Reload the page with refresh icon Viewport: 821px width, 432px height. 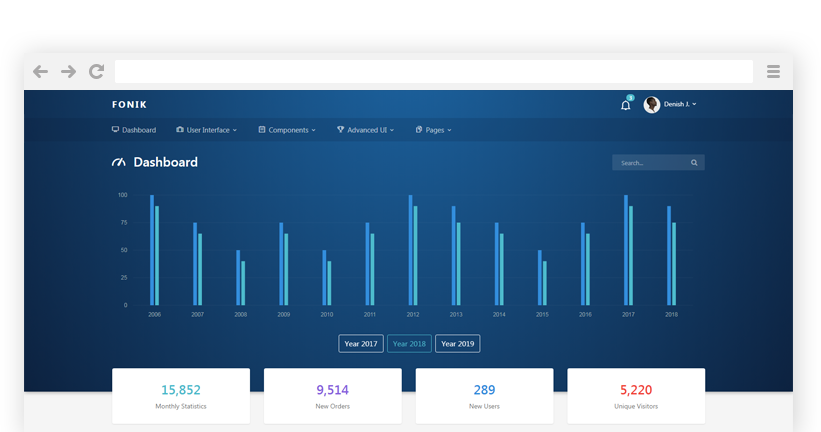pyautogui.click(x=96, y=71)
